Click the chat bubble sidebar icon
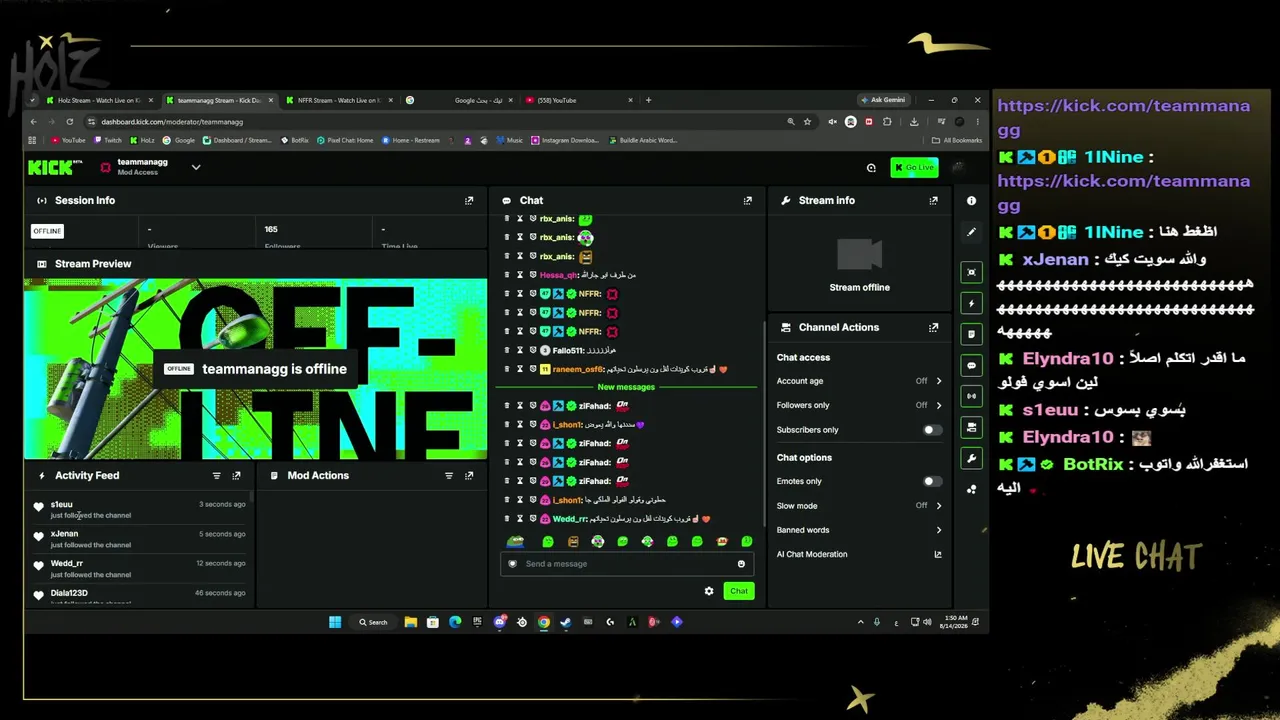This screenshot has height=720, width=1280. pyautogui.click(x=971, y=366)
